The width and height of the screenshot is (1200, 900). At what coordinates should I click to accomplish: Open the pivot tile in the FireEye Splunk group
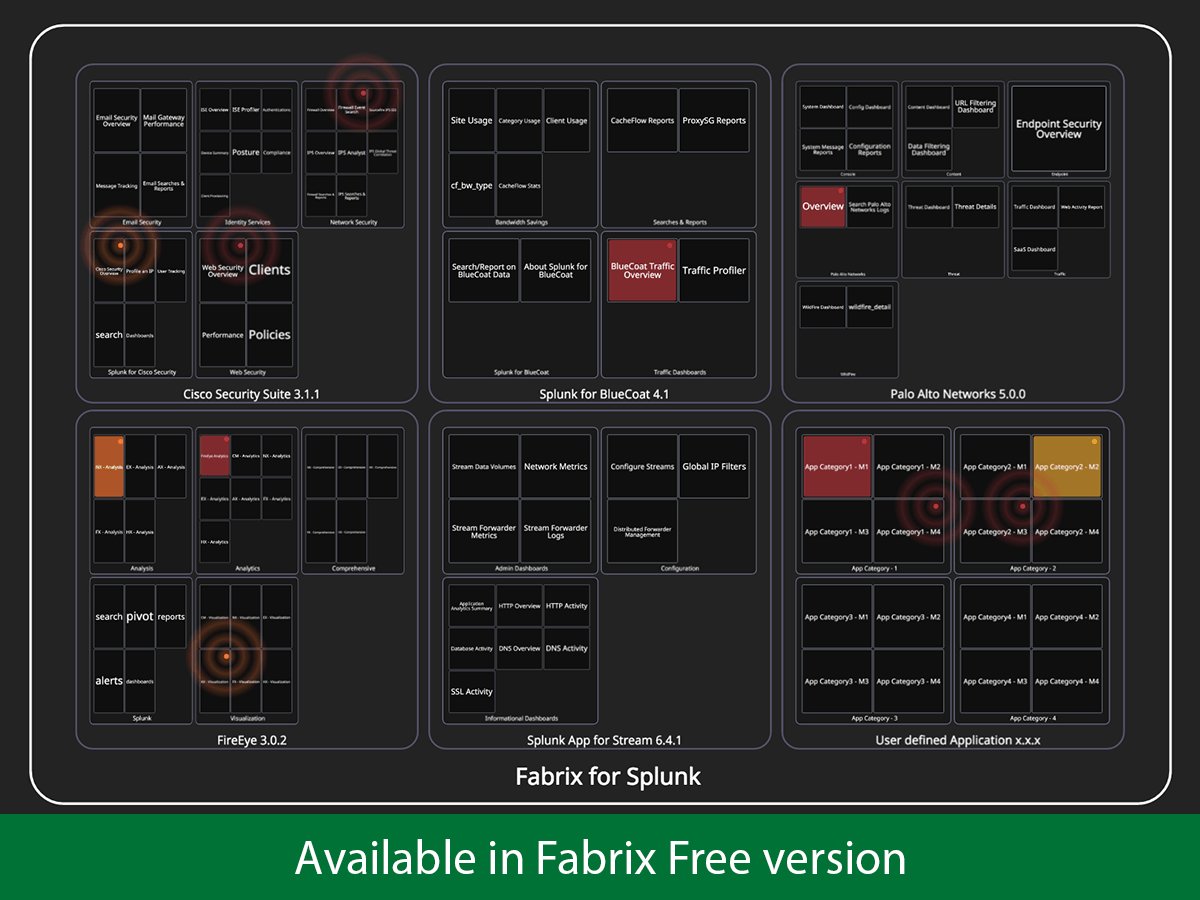click(x=140, y=616)
